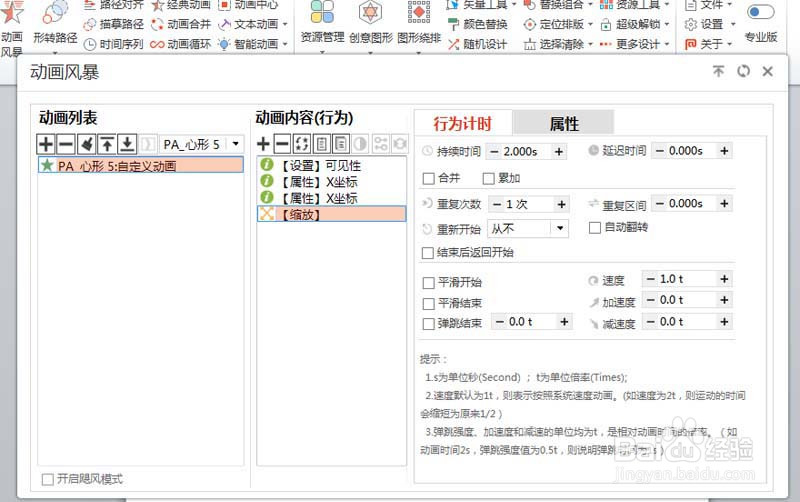800x502 pixels.
Task: Decrease the 持续时间 value with minus
Action: tap(494, 152)
